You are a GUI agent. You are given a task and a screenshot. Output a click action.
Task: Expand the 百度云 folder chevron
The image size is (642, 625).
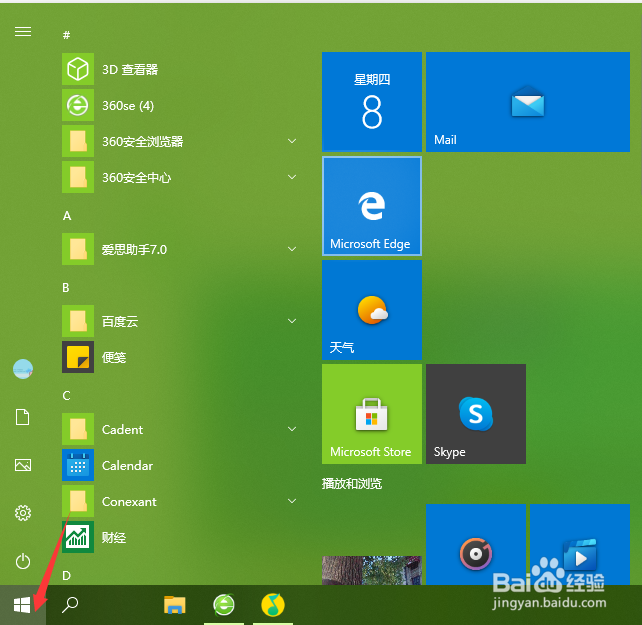[292, 321]
